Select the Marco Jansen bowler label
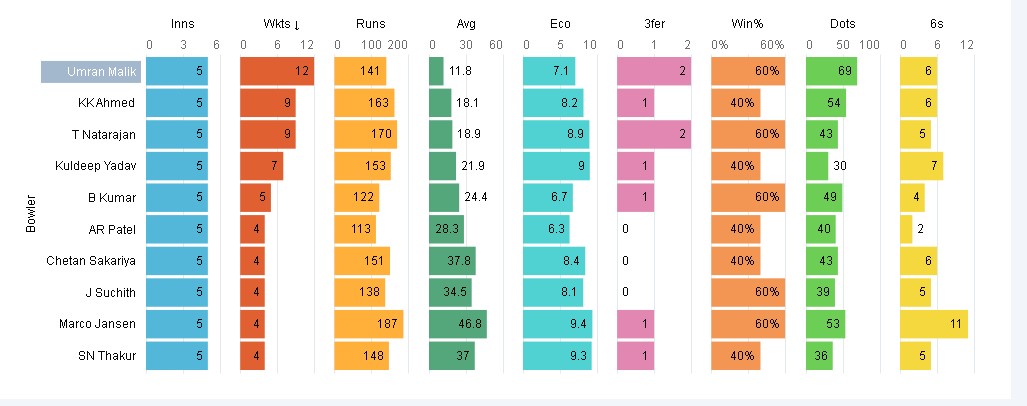This screenshot has height=406, width=1027. click(x=106, y=324)
